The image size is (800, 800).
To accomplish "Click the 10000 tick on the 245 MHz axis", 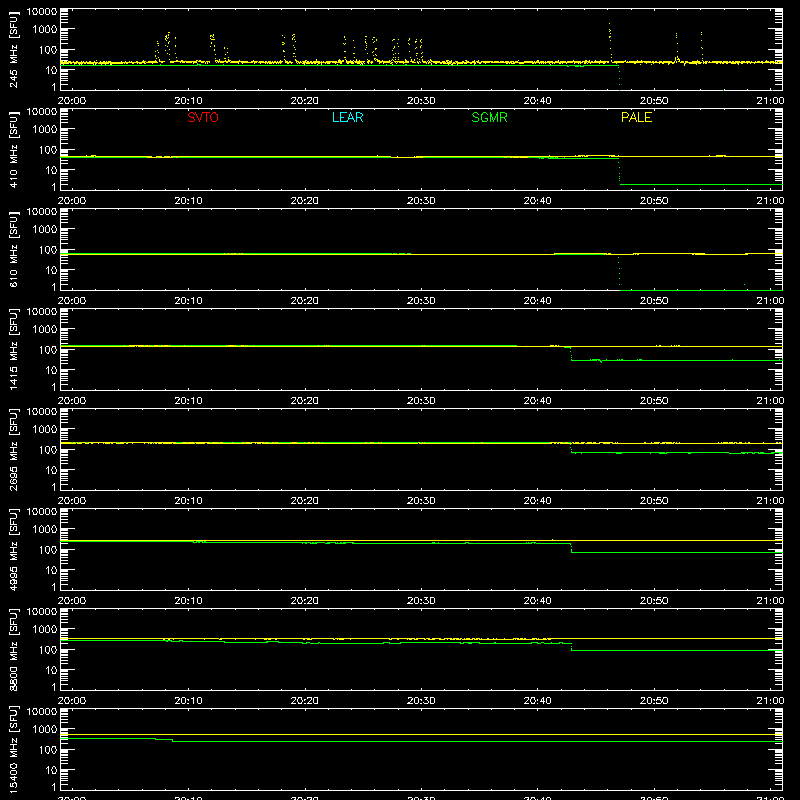I will (42, 12).
